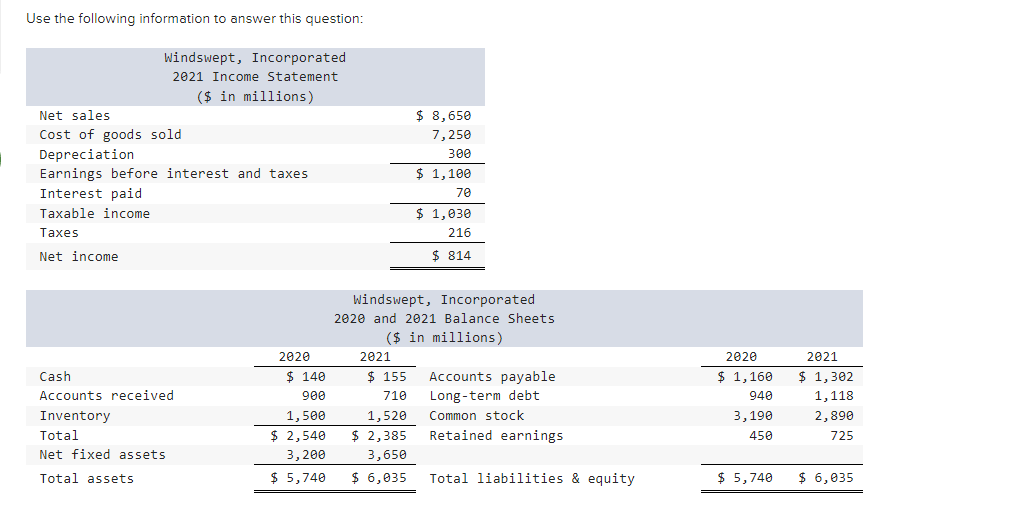Click the long-term debt value 940
The width and height of the screenshot is (1009, 509).
pos(761,396)
